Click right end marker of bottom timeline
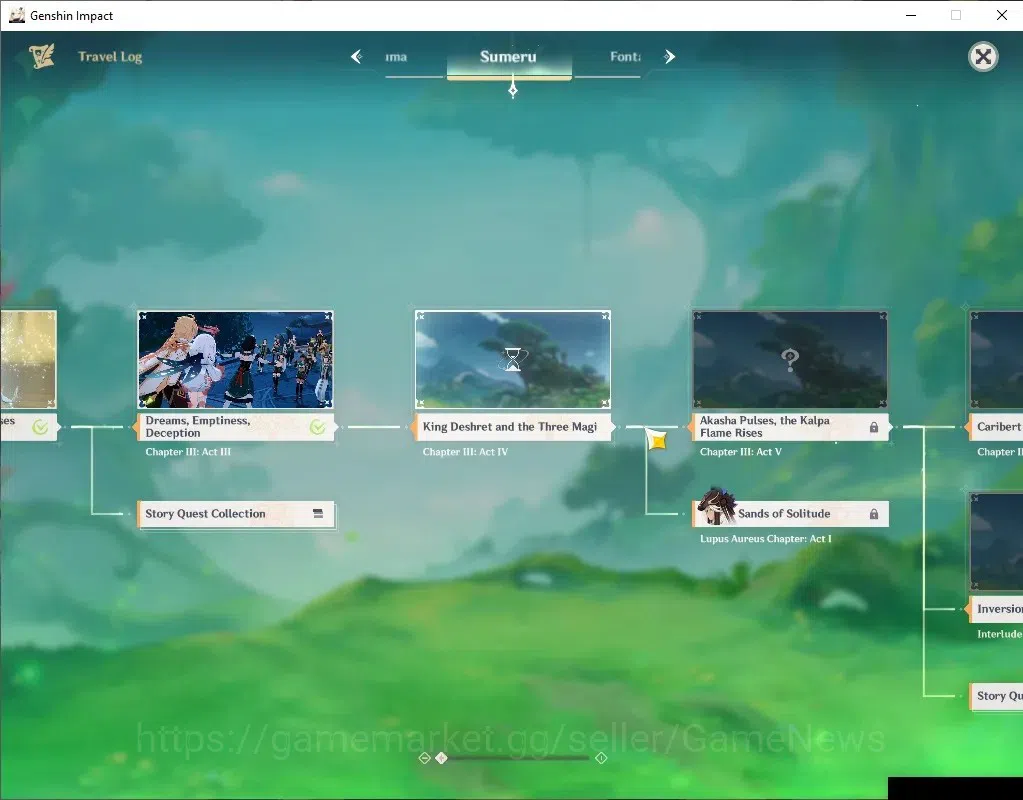The height and width of the screenshot is (800, 1023). point(602,758)
